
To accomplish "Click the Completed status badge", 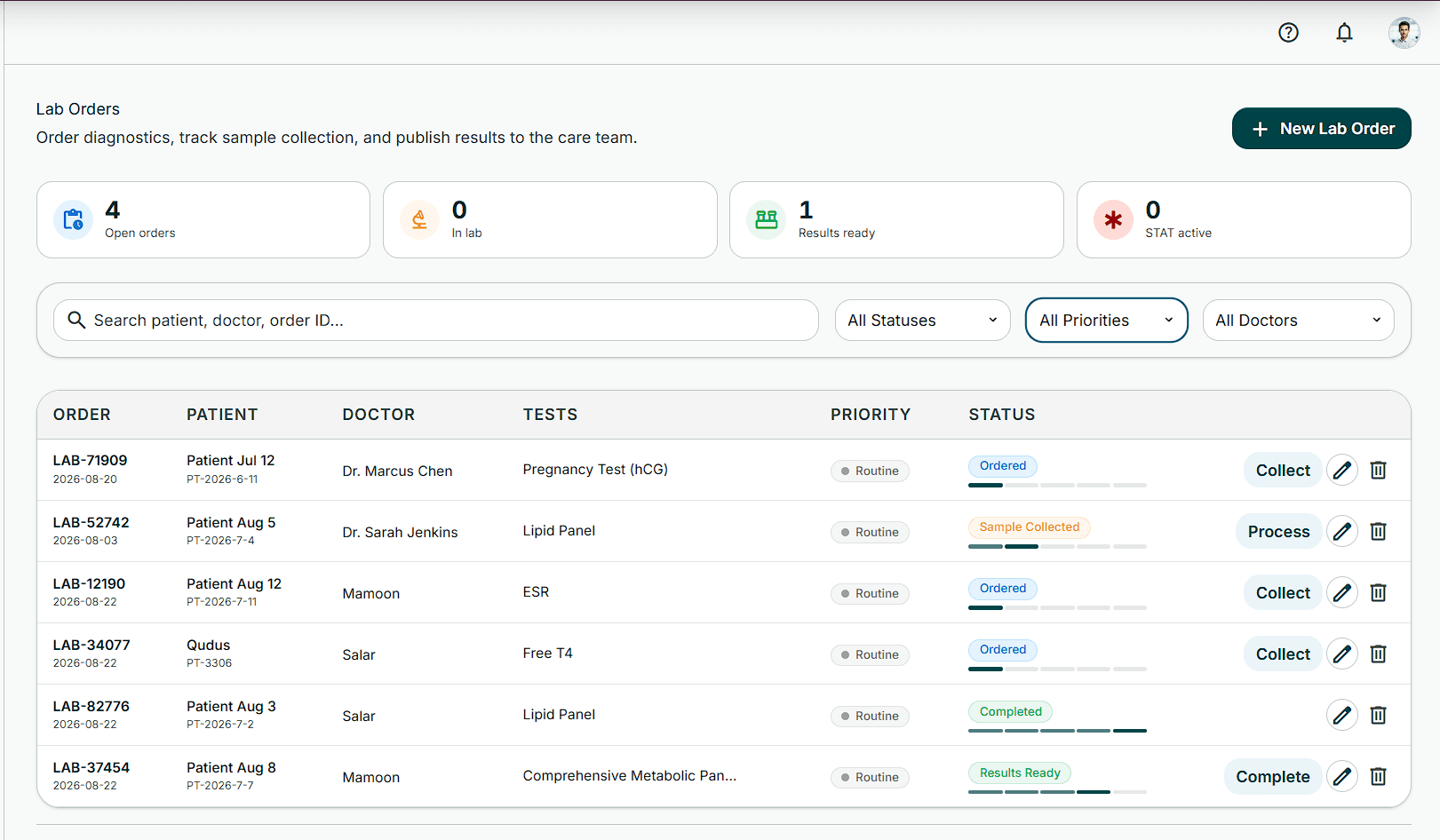I will click(1010, 711).
